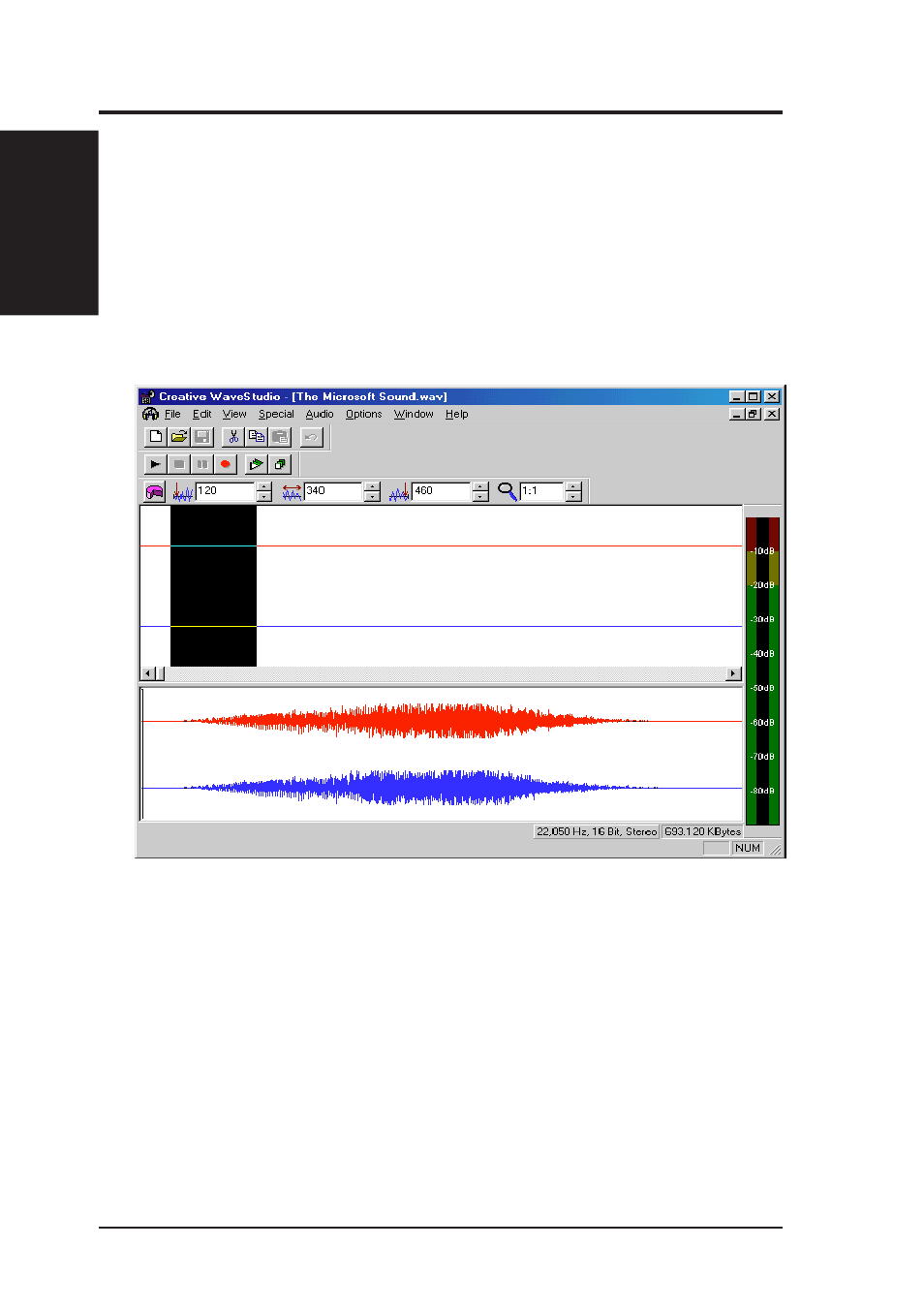Click the magnifier zoom icon
The height and width of the screenshot is (1309, 924).
coord(508,492)
